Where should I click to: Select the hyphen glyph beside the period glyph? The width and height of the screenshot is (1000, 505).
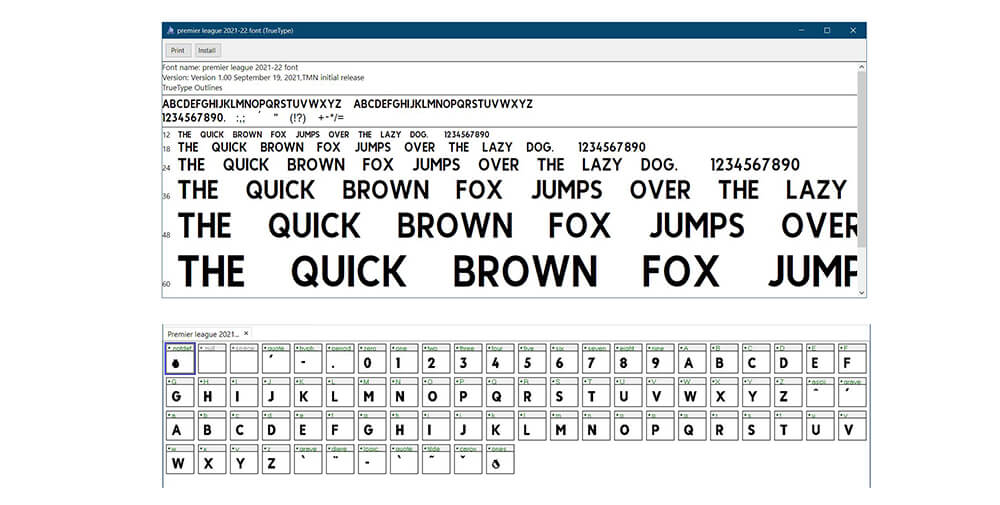(308, 359)
